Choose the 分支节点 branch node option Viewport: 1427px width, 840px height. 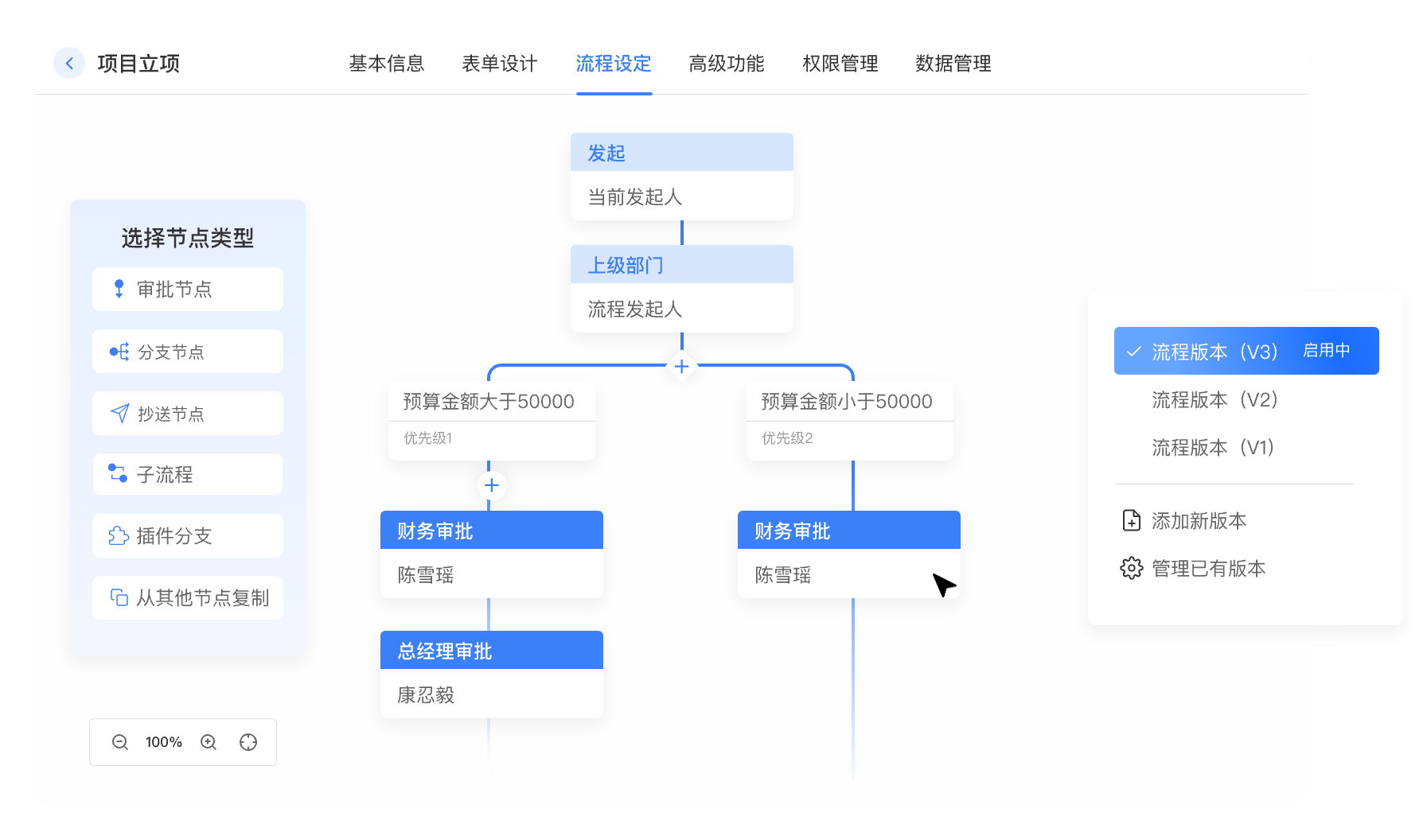pyautogui.click(x=187, y=352)
